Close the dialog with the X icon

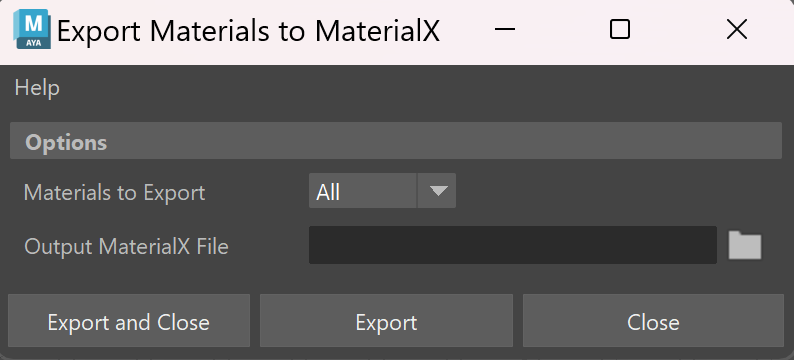(736, 29)
